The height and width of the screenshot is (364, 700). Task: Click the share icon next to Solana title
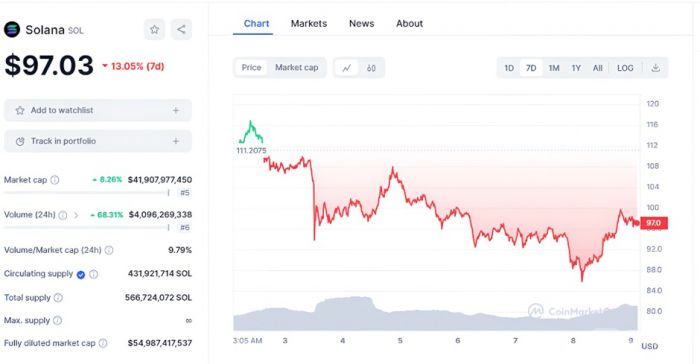click(x=181, y=30)
